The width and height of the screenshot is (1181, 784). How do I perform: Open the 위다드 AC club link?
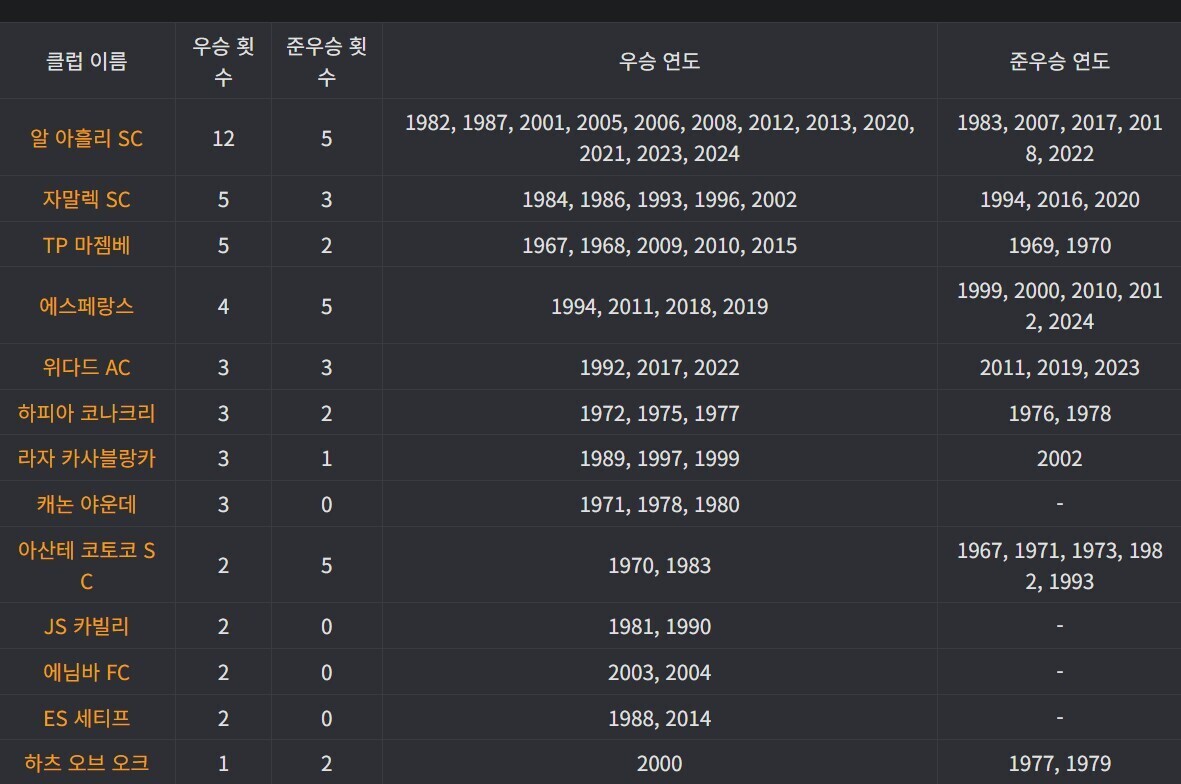pos(87,368)
